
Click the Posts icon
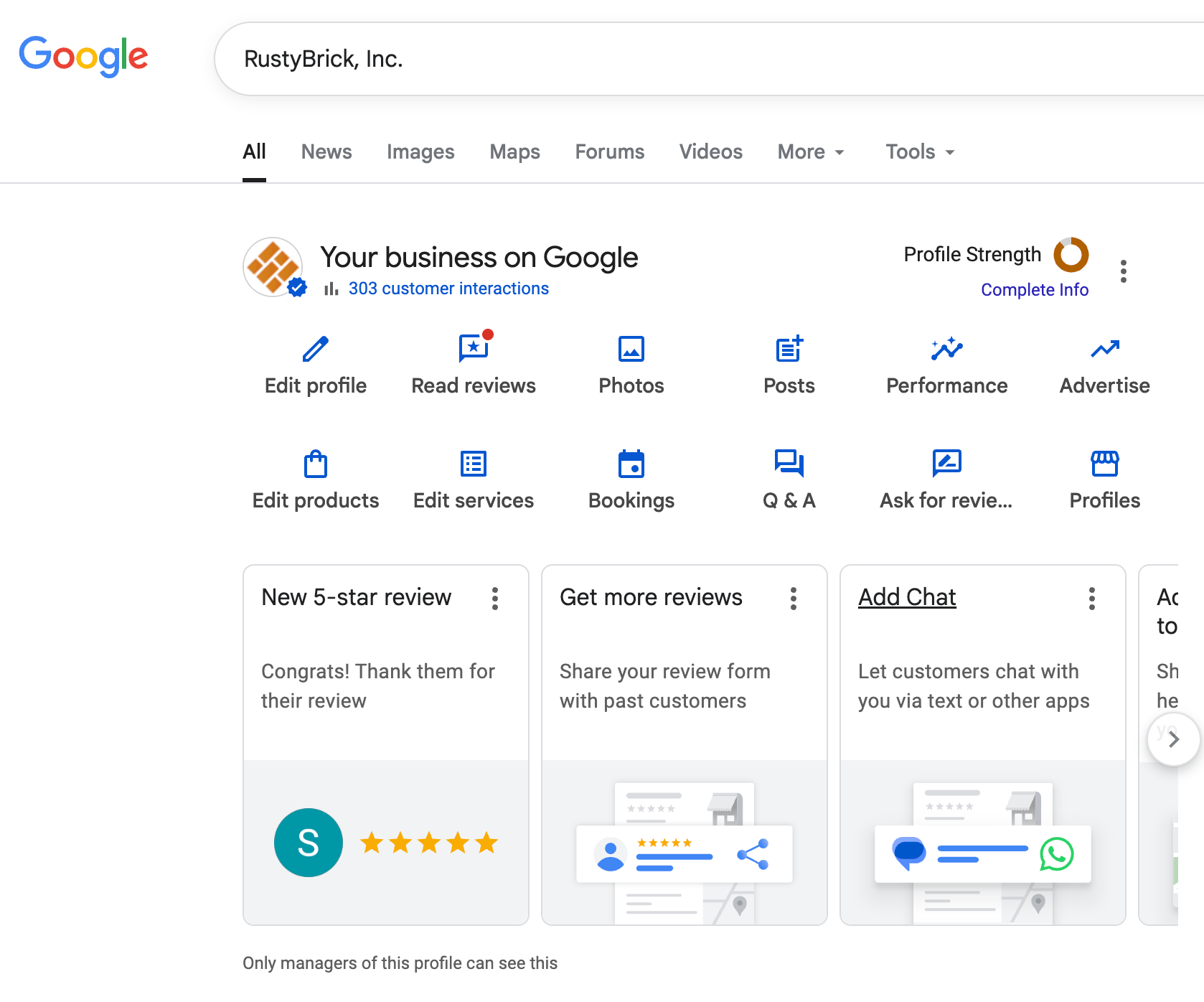pyautogui.click(x=789, y=350)
